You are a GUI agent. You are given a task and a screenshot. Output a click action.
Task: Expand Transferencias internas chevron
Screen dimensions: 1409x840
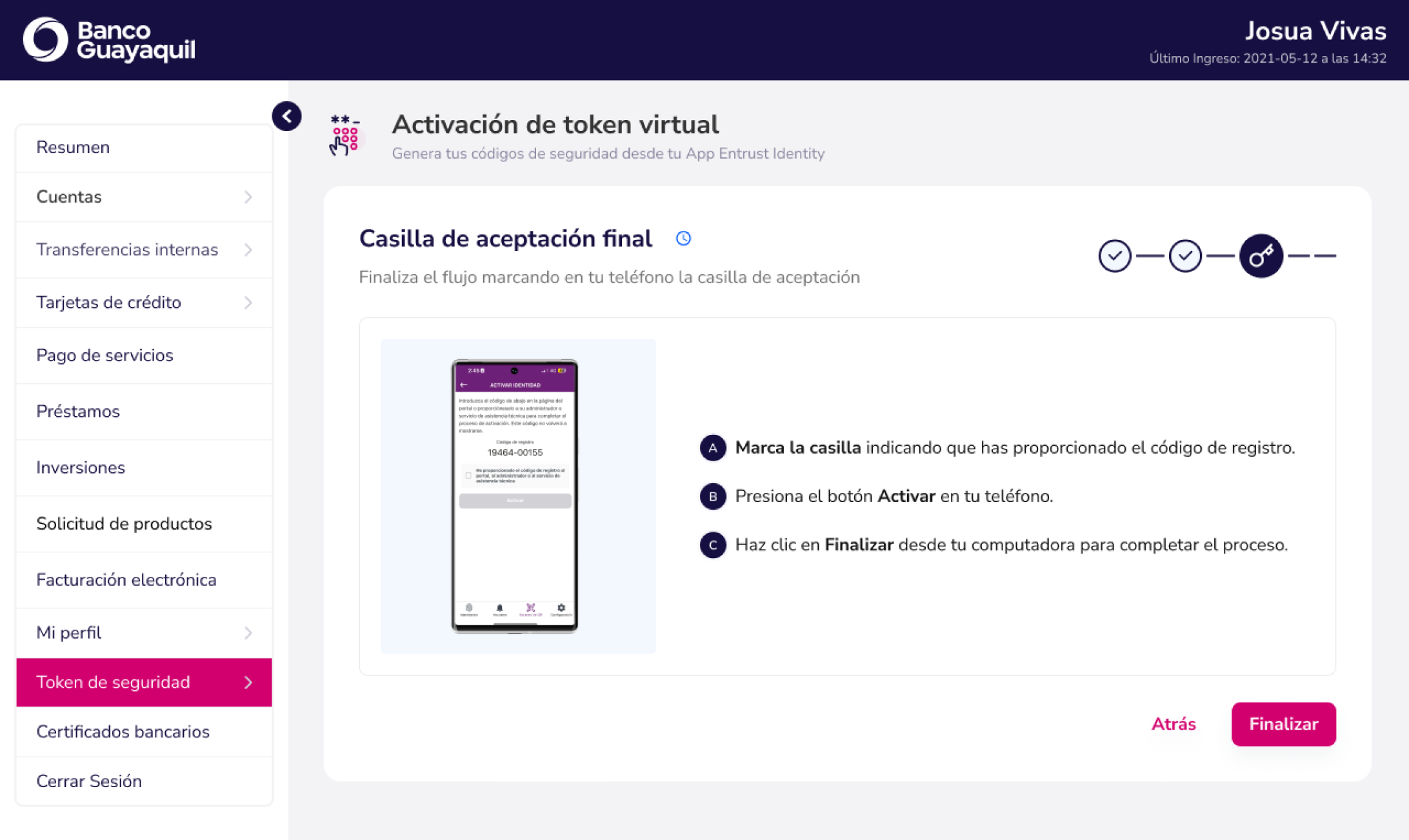point(248,250)
